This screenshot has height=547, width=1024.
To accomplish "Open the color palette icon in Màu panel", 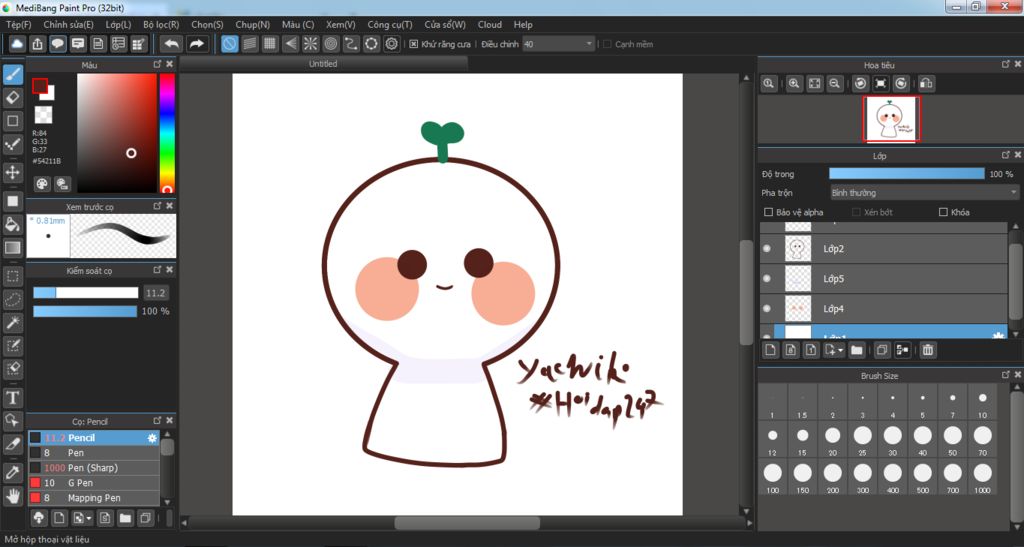I will click(42, 184).
